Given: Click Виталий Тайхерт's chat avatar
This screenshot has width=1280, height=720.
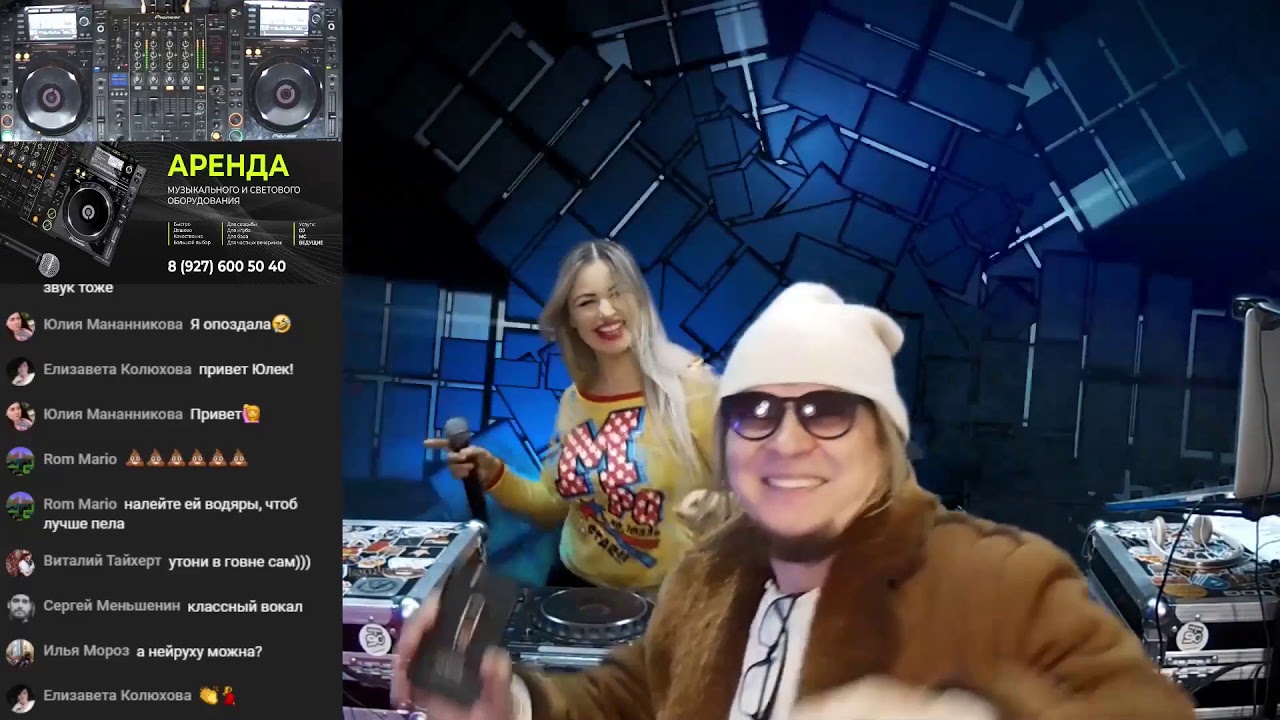Looking at the screenshot, I should [20, 562].
